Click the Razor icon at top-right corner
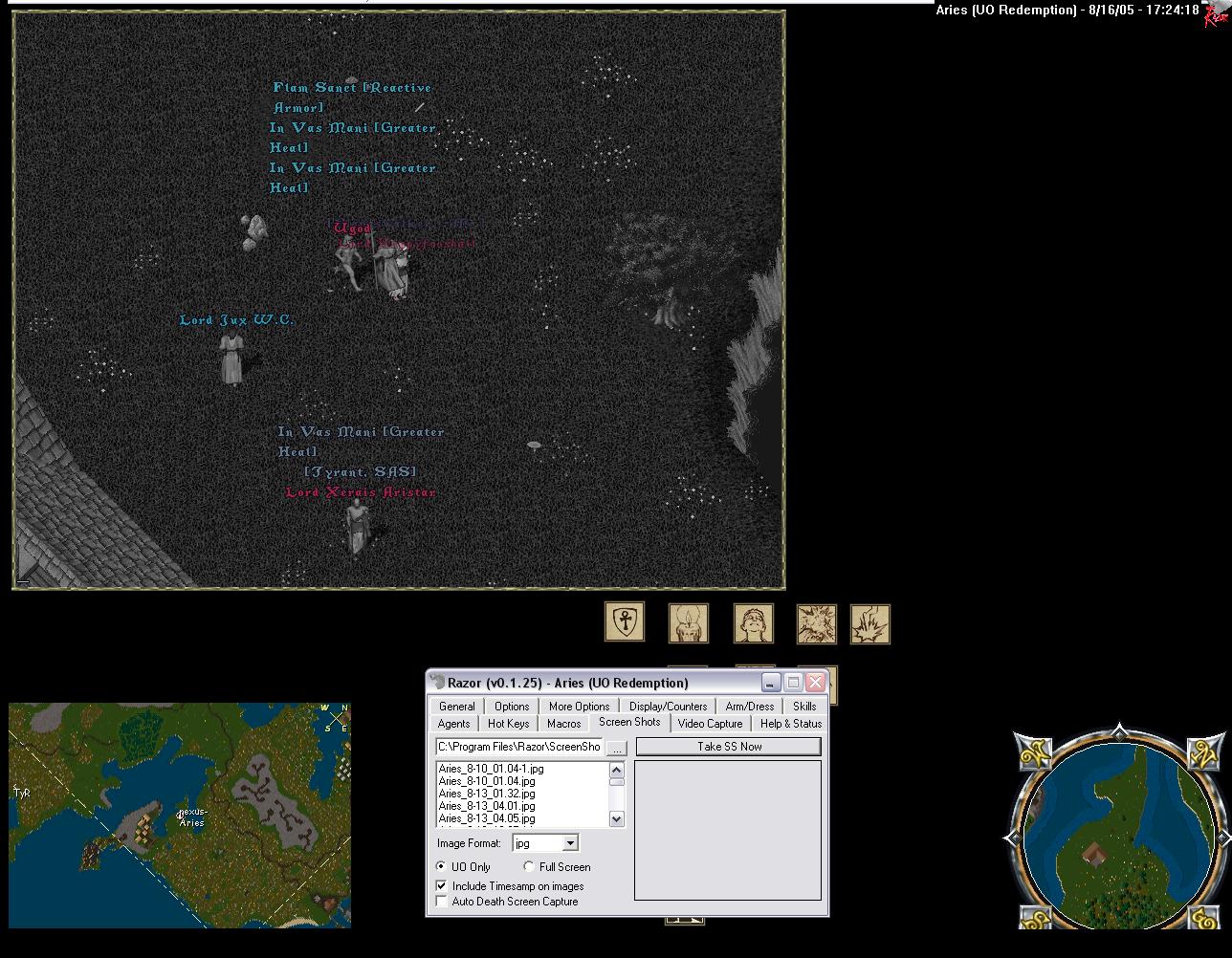1232x958 pixels. tap(1215, 16)
